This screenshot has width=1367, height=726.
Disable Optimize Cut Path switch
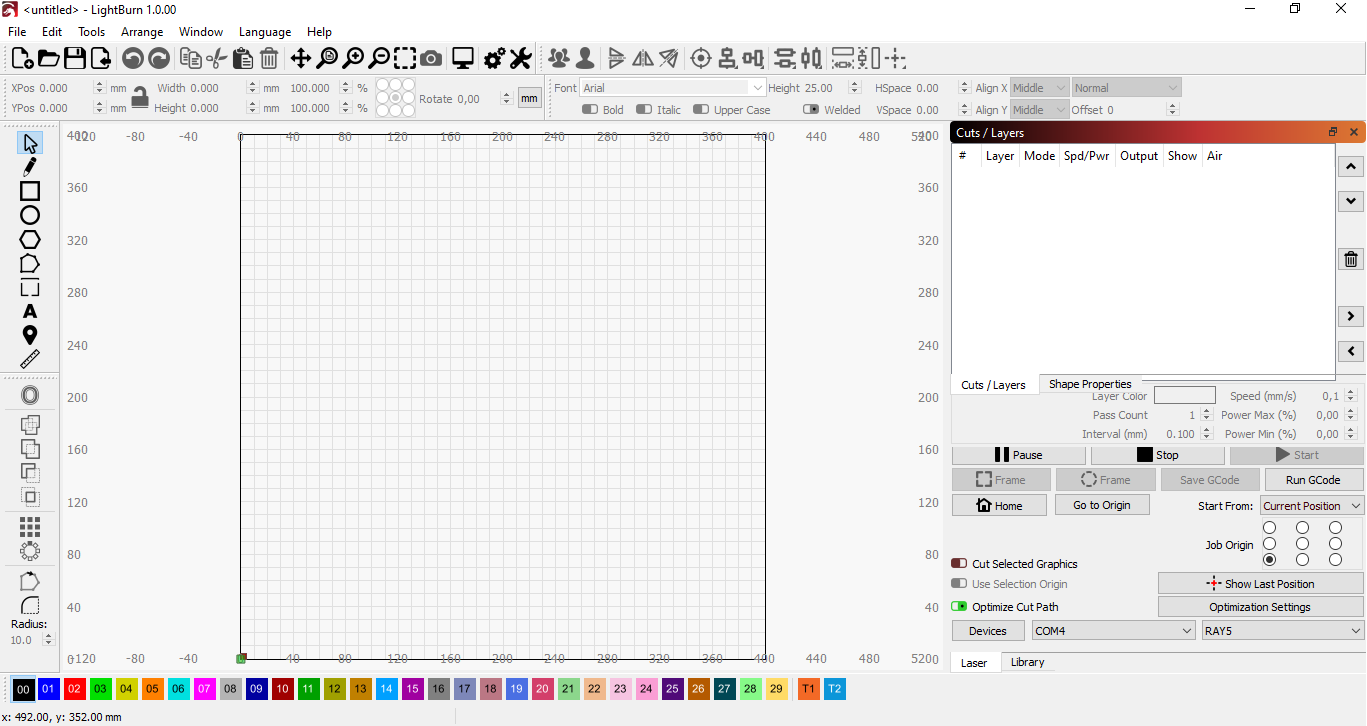click(x=959, y=607)
